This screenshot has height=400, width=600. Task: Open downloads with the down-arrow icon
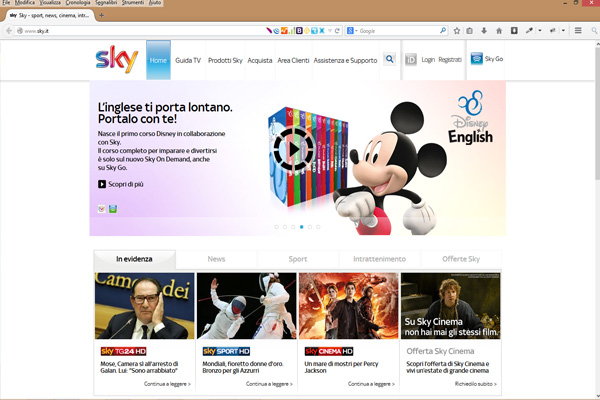(484, 31)
